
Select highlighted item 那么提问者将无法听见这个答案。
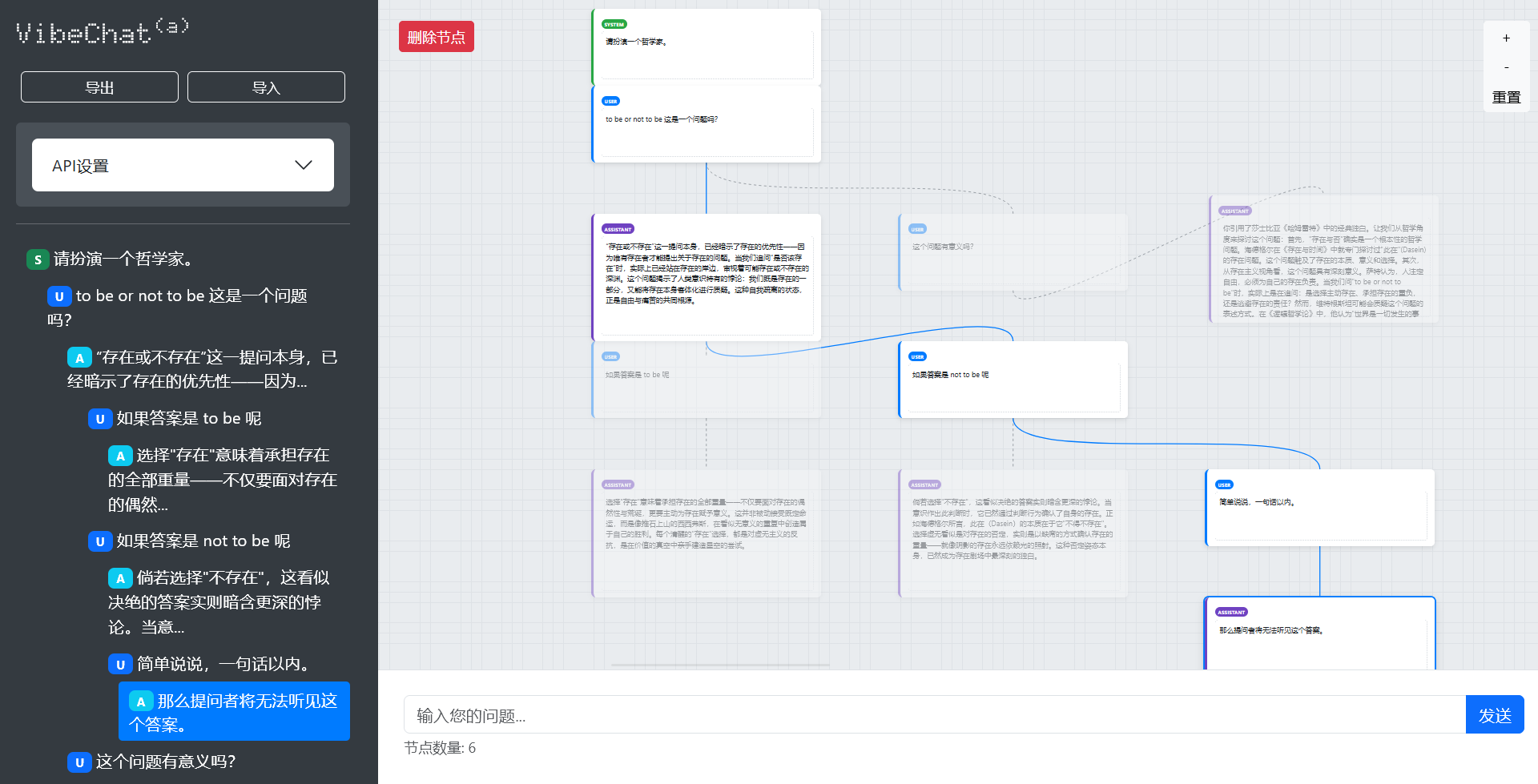point(234,711)
